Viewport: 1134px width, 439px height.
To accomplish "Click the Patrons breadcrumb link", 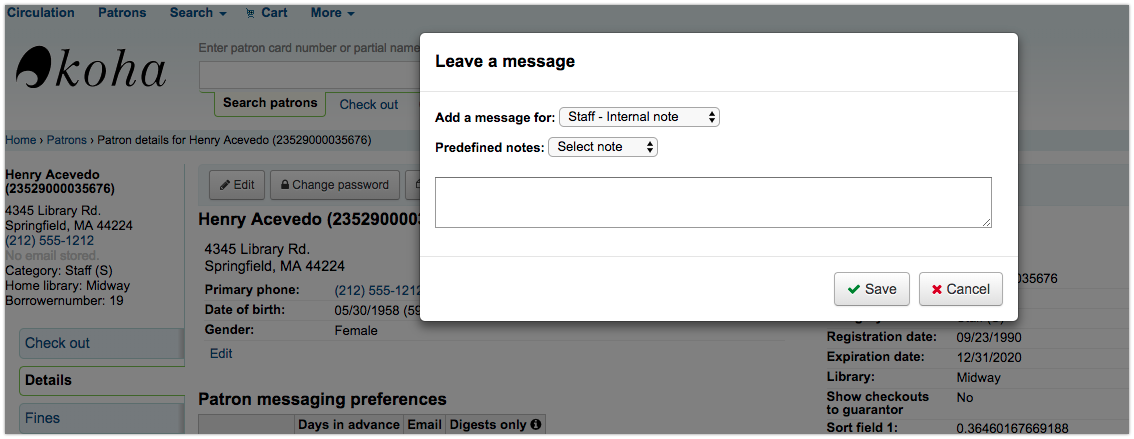I will point(66,140).
